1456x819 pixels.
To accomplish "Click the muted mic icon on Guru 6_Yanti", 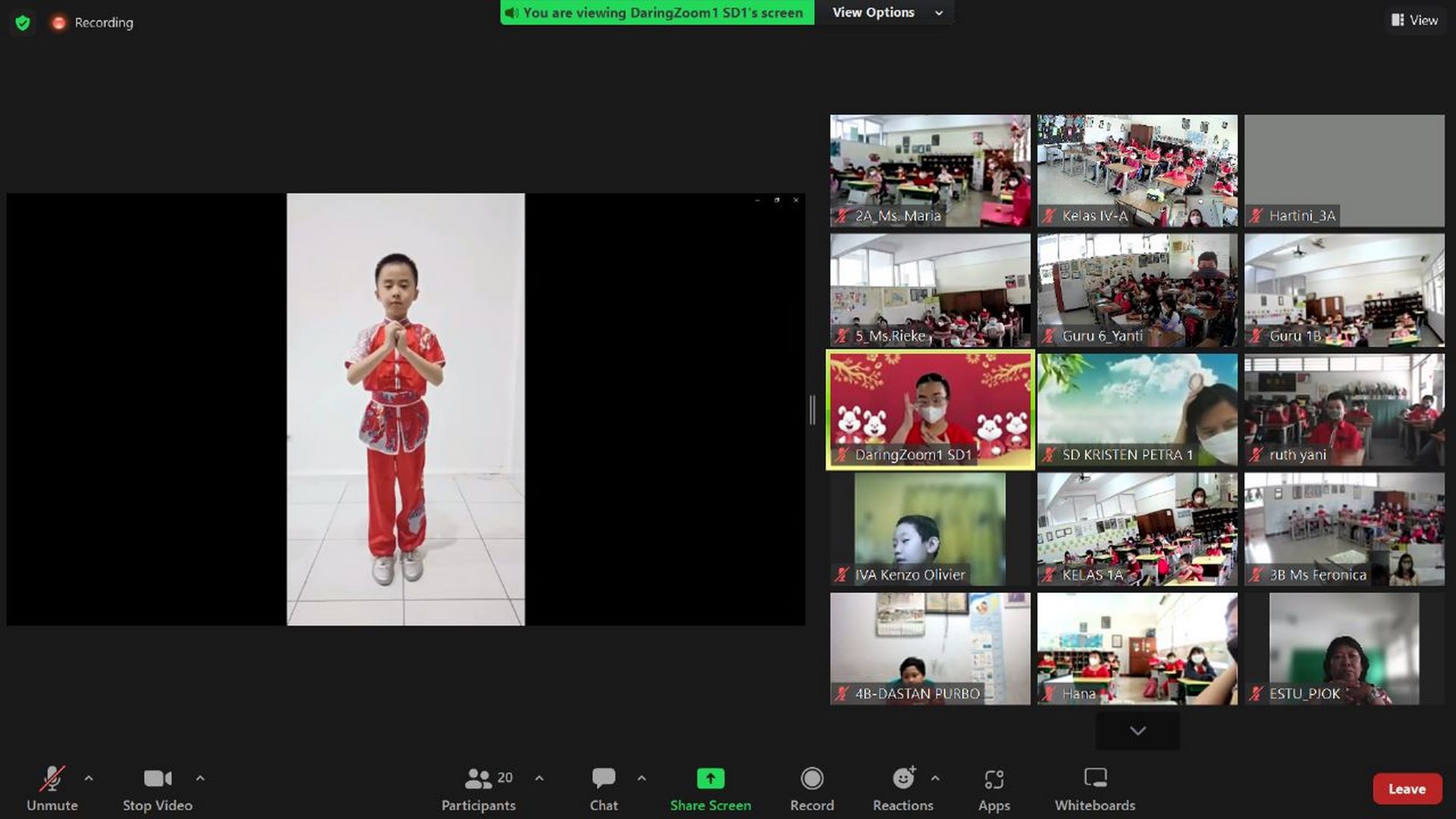I will (1049, 335).
